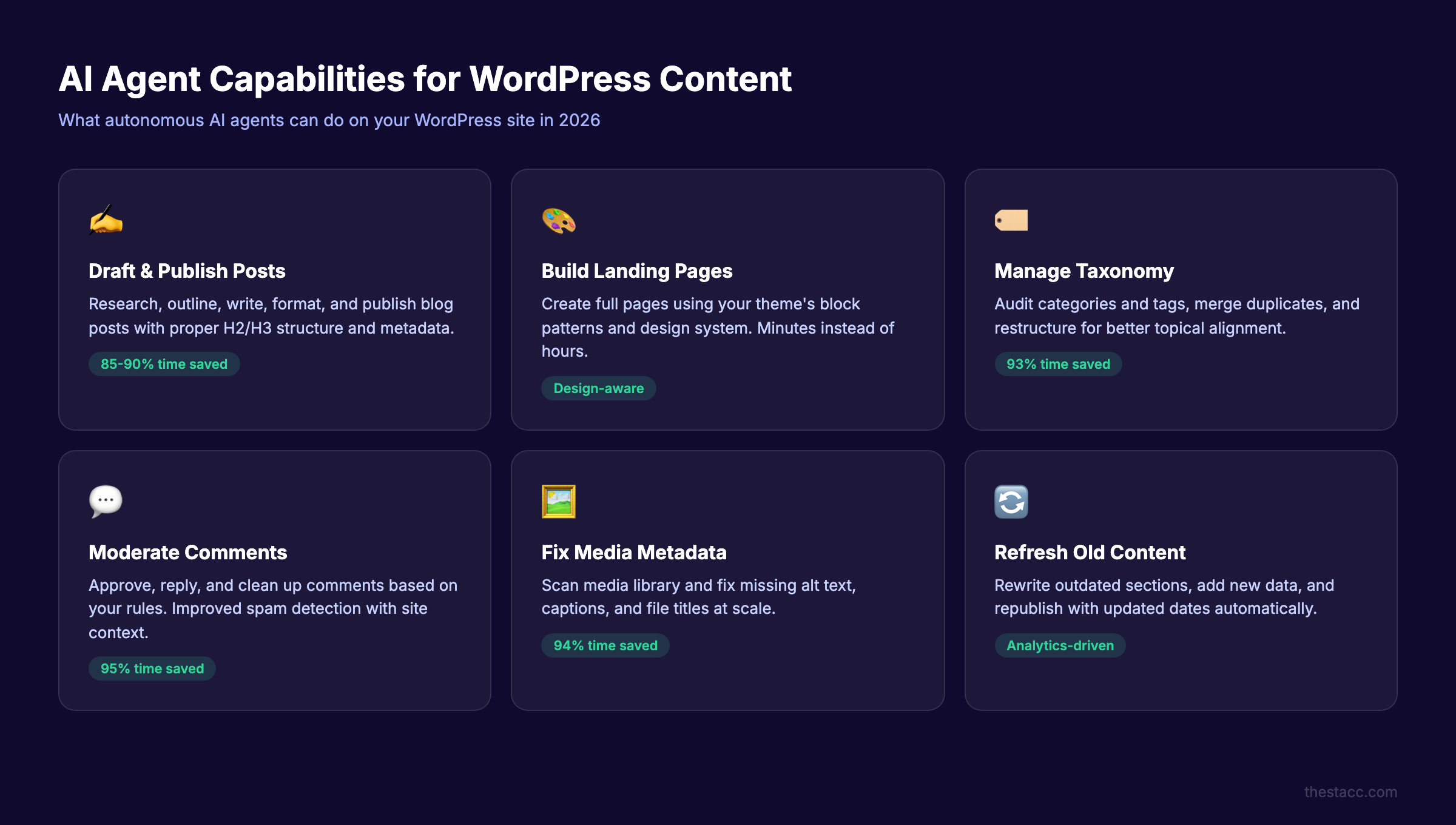Click the framed picture icon on Fix Media Metadata
Image resolution: width=1456 pixels, height=825 pixels.
tap(558, 501)
